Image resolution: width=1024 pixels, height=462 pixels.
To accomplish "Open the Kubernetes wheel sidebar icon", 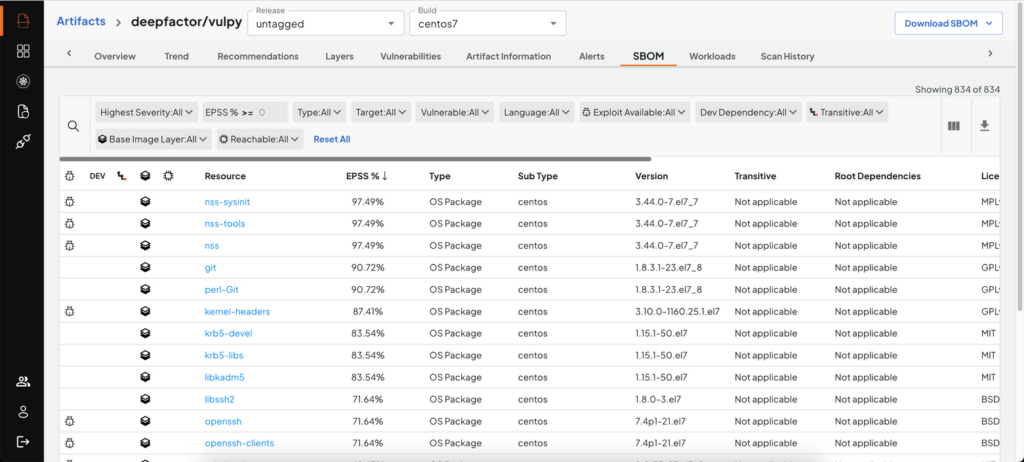I will tap(23, 81).
